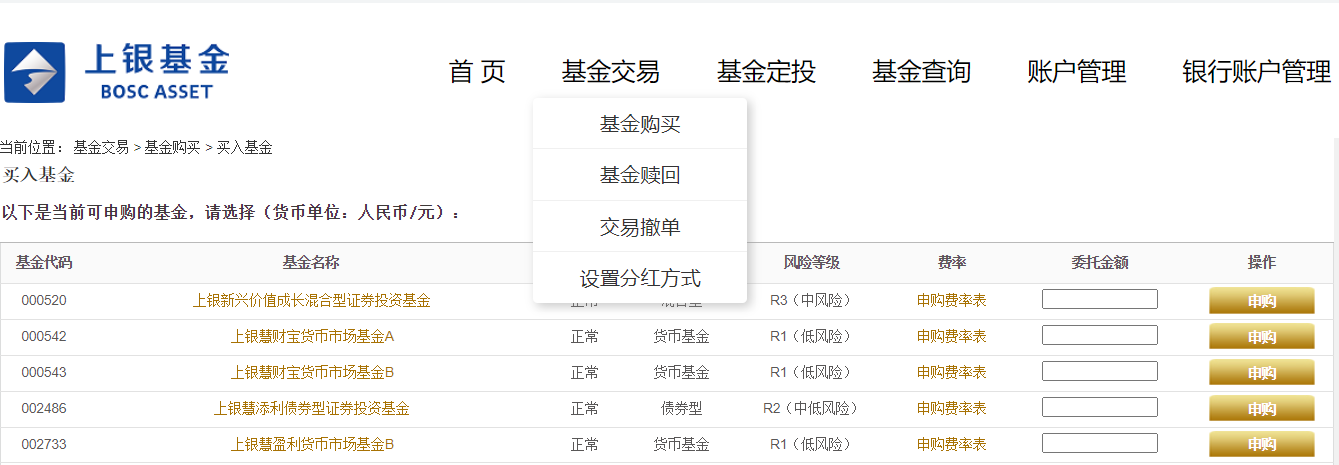This screenshot has width=1339, height=465.
Task: Click 申购 button for fund 002486
Action: click(x=1262, y=409)
